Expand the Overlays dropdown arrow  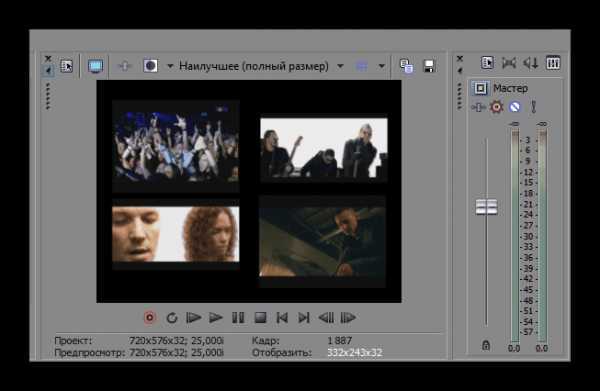click(382, 66)
